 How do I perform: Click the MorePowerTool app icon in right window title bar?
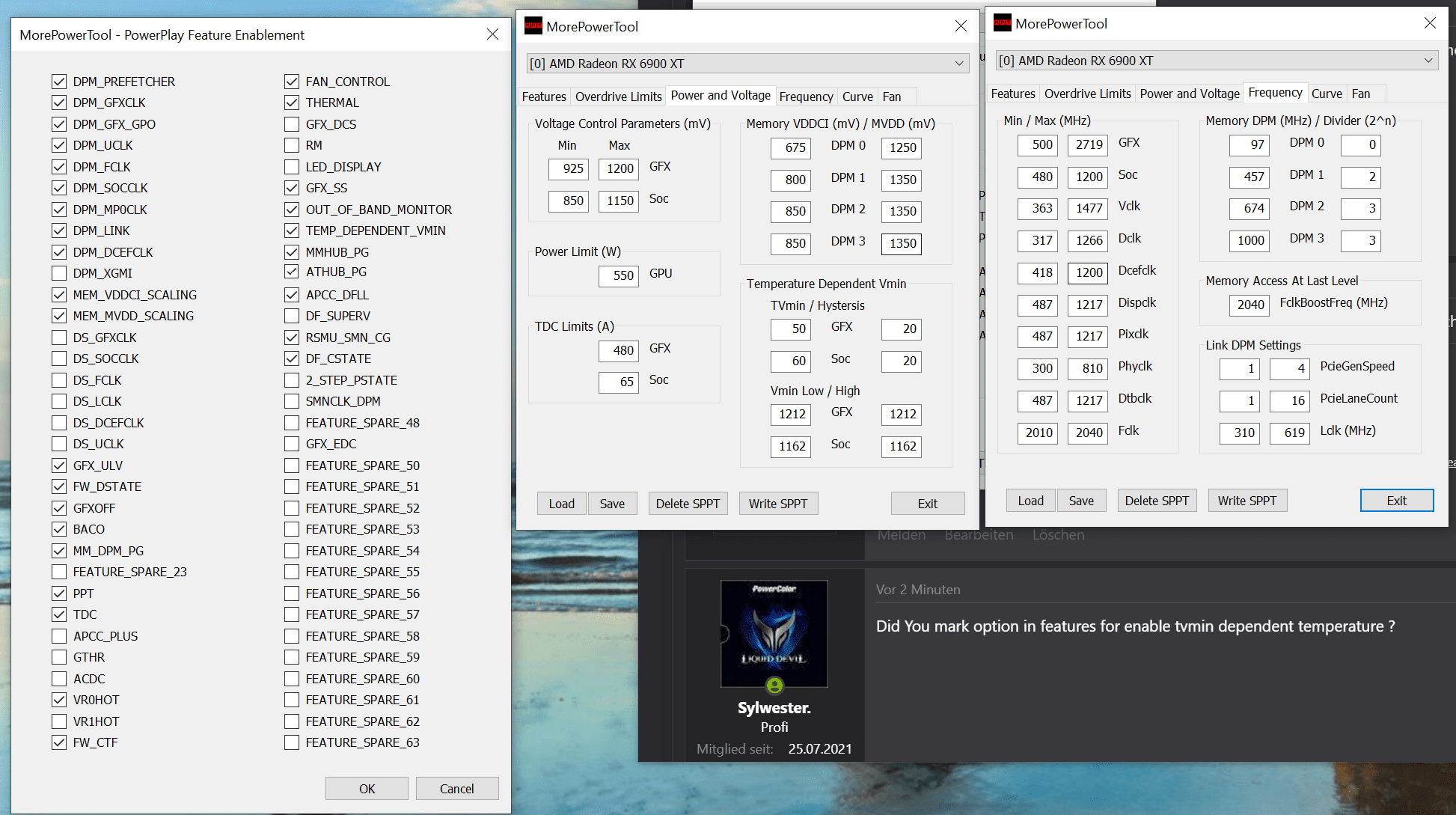[1002, 23]
